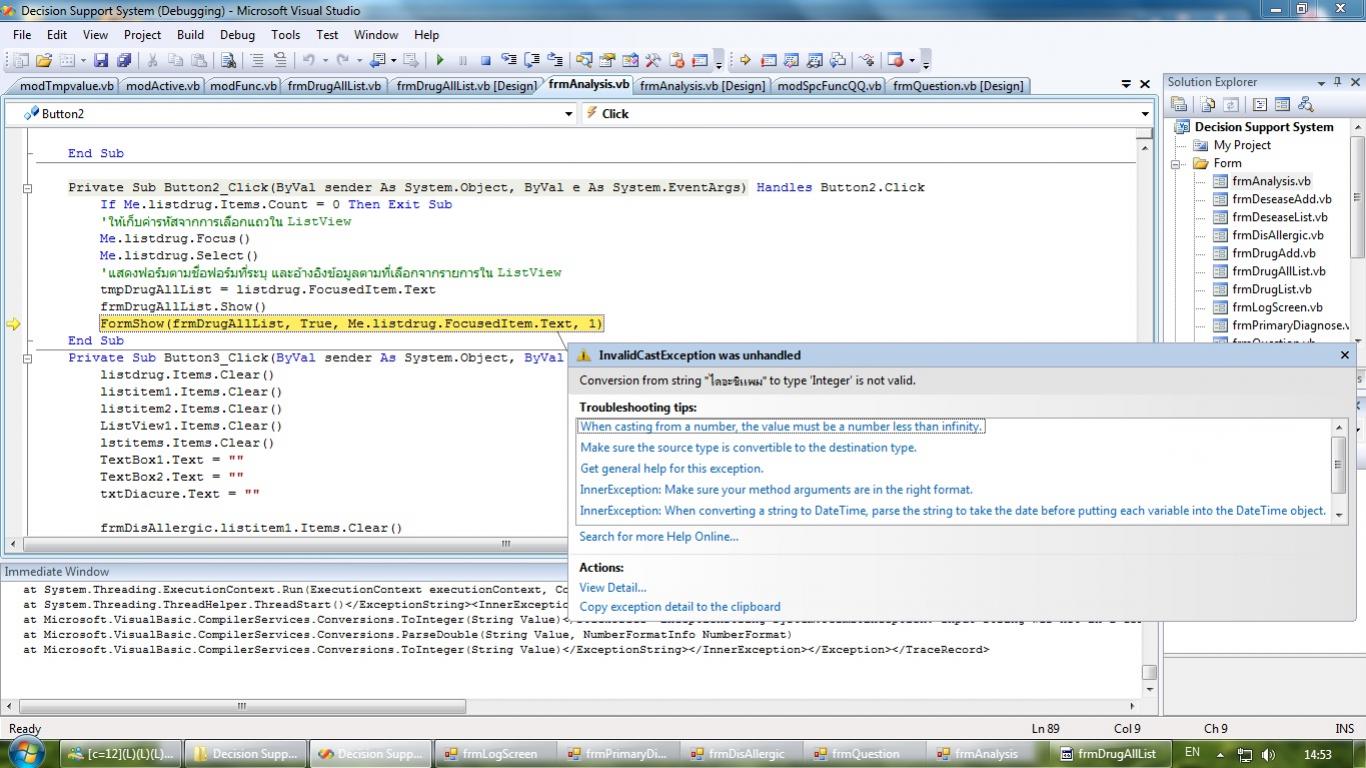Image resolution: width=1366 pixels, height=768 pixels.
Task: Click the Open File toolbar icon
Action: pos(44,60)
